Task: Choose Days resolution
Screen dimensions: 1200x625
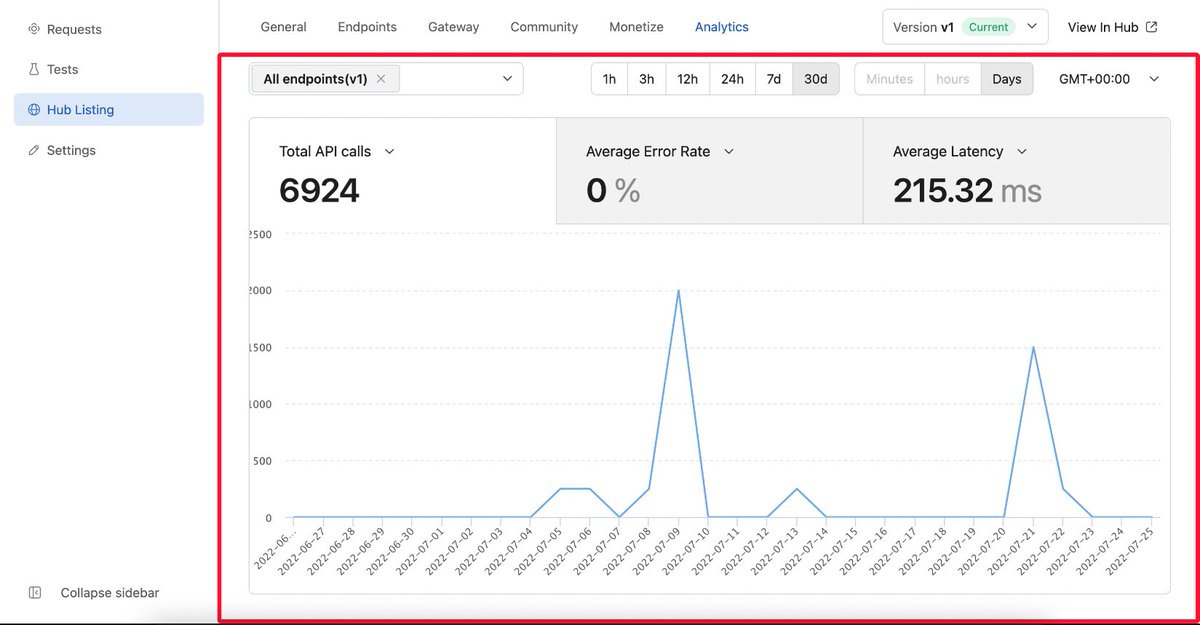Action: 1007,79
